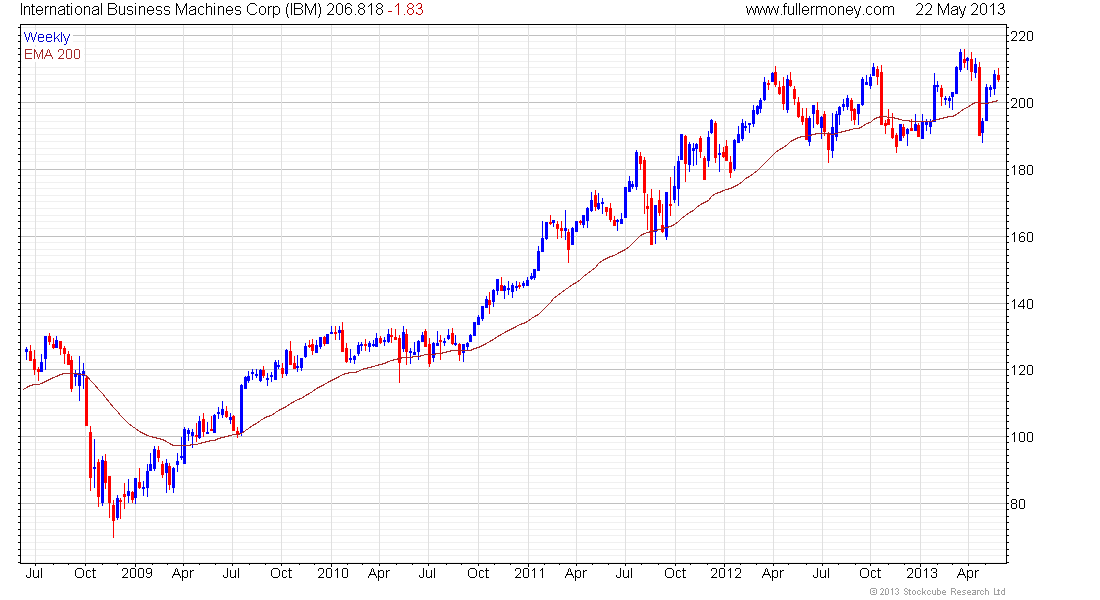Click the 180 price axis label
The height and width of the screenshot is (600, 1100).
(1022, 171)
